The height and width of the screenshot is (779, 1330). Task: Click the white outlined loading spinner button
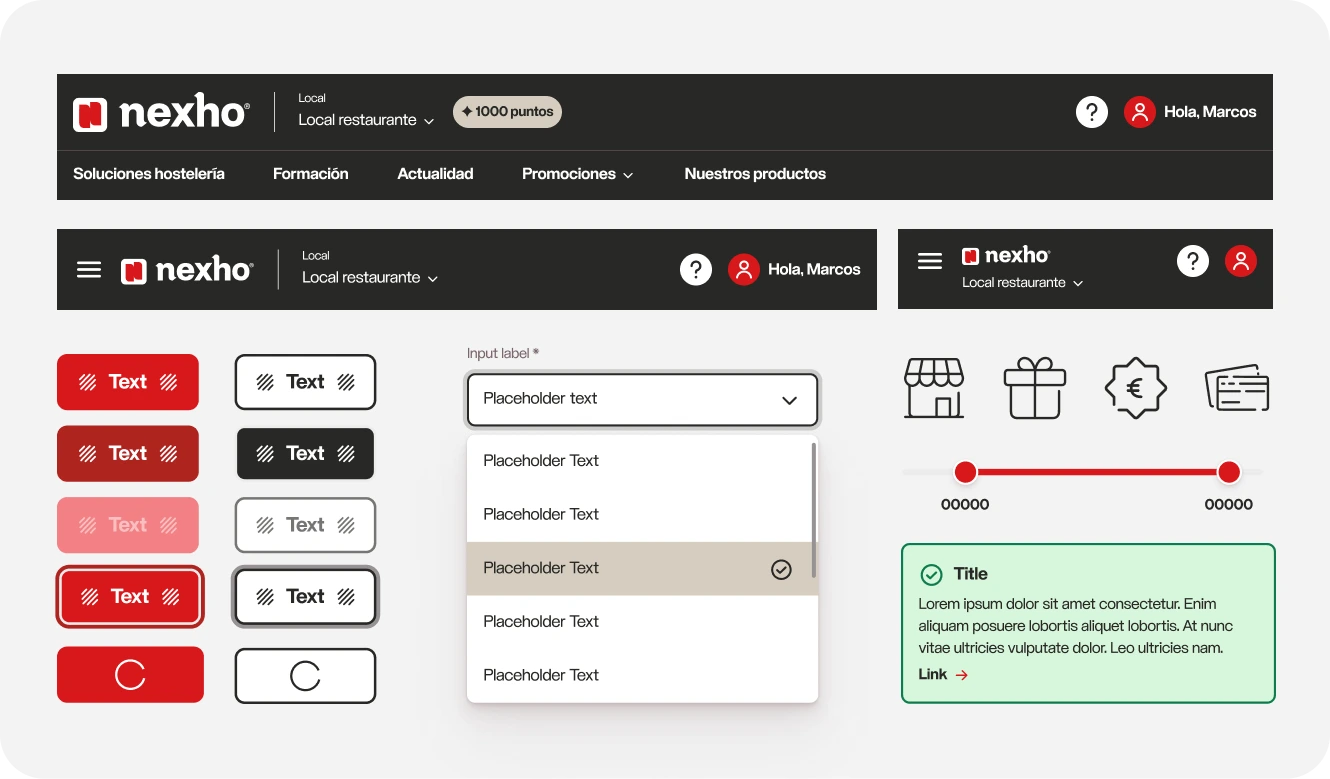point(305,676)
